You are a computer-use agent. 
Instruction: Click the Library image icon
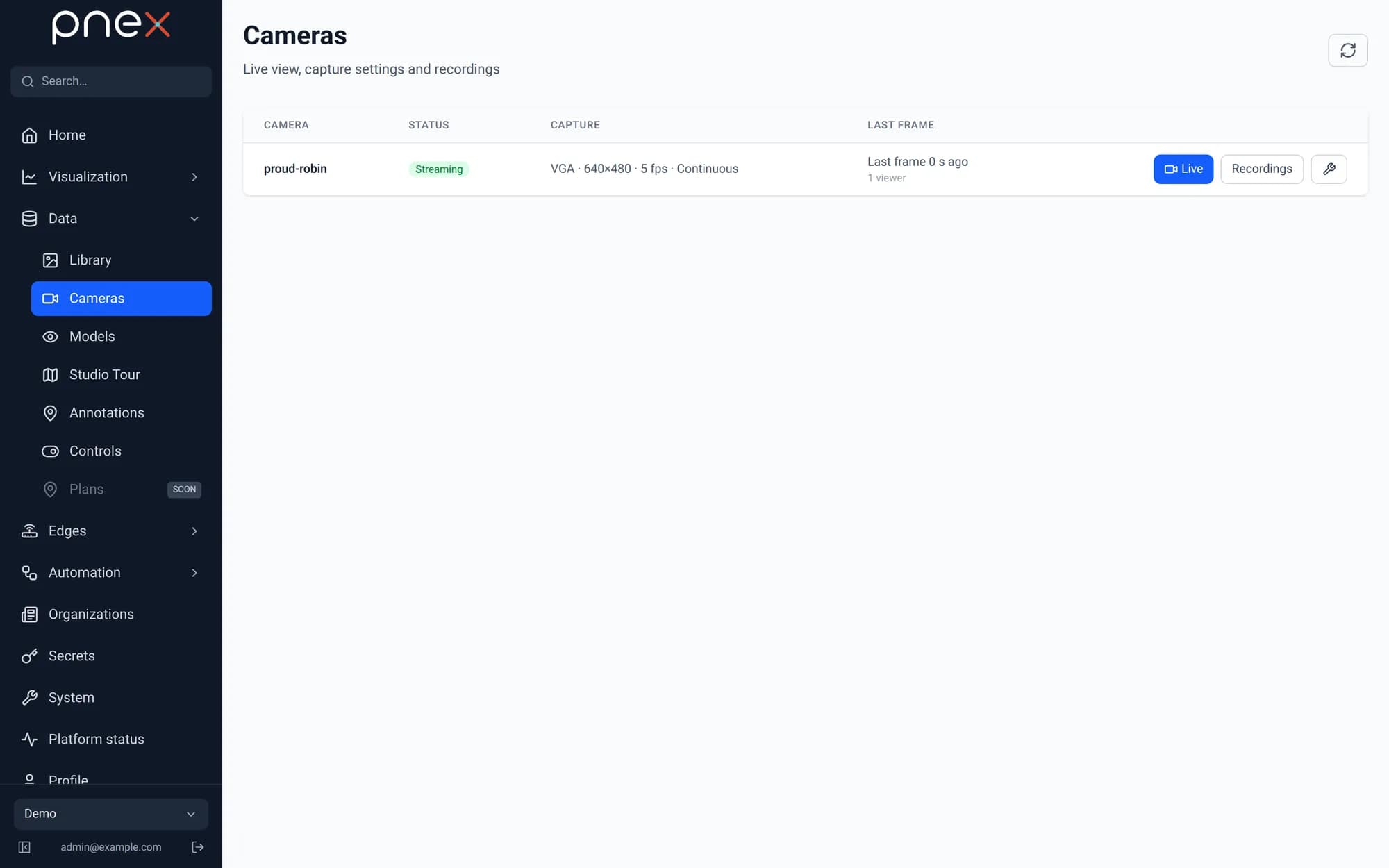[50, 260]
